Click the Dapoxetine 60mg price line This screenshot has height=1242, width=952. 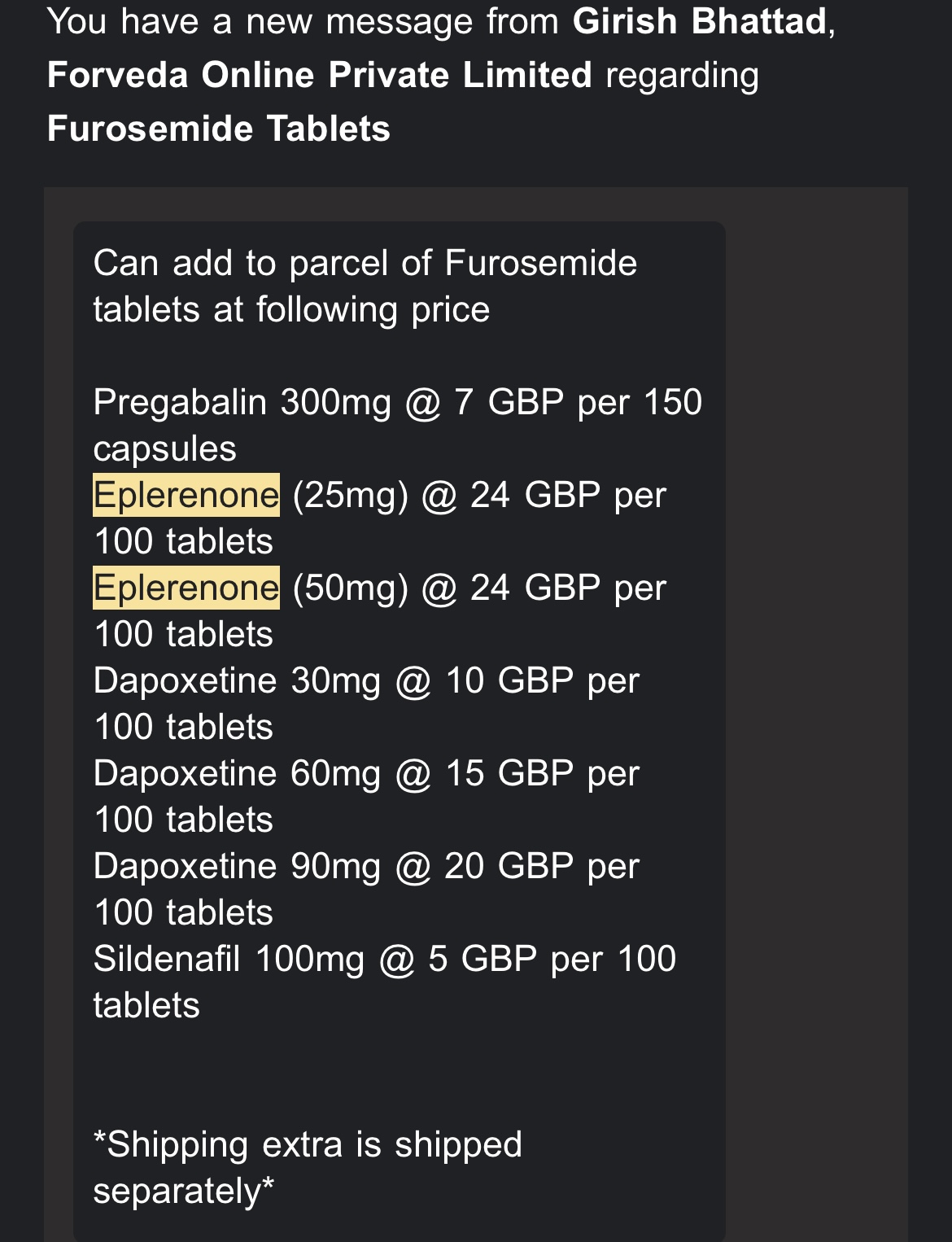[x=366, y=796]
